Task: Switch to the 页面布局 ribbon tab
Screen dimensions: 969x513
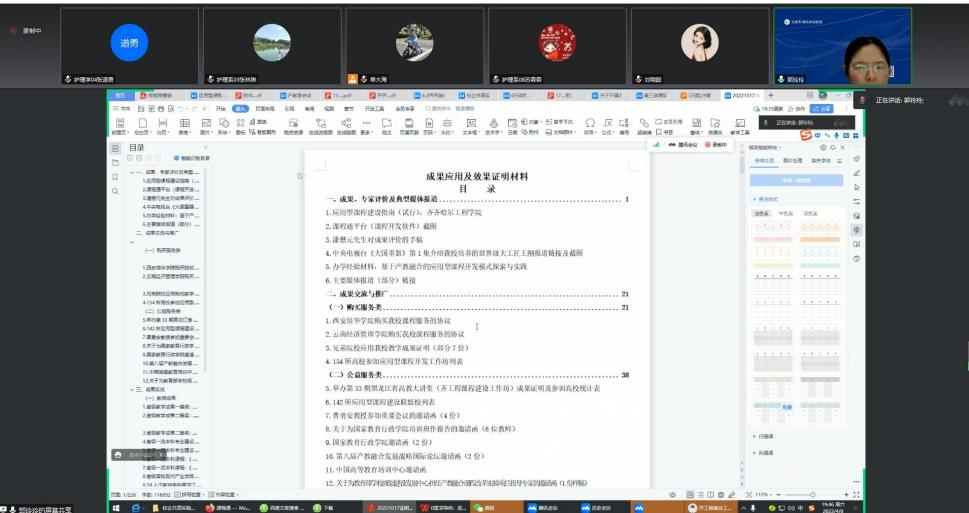Action: pyautogui.click(x=264, y=108)
